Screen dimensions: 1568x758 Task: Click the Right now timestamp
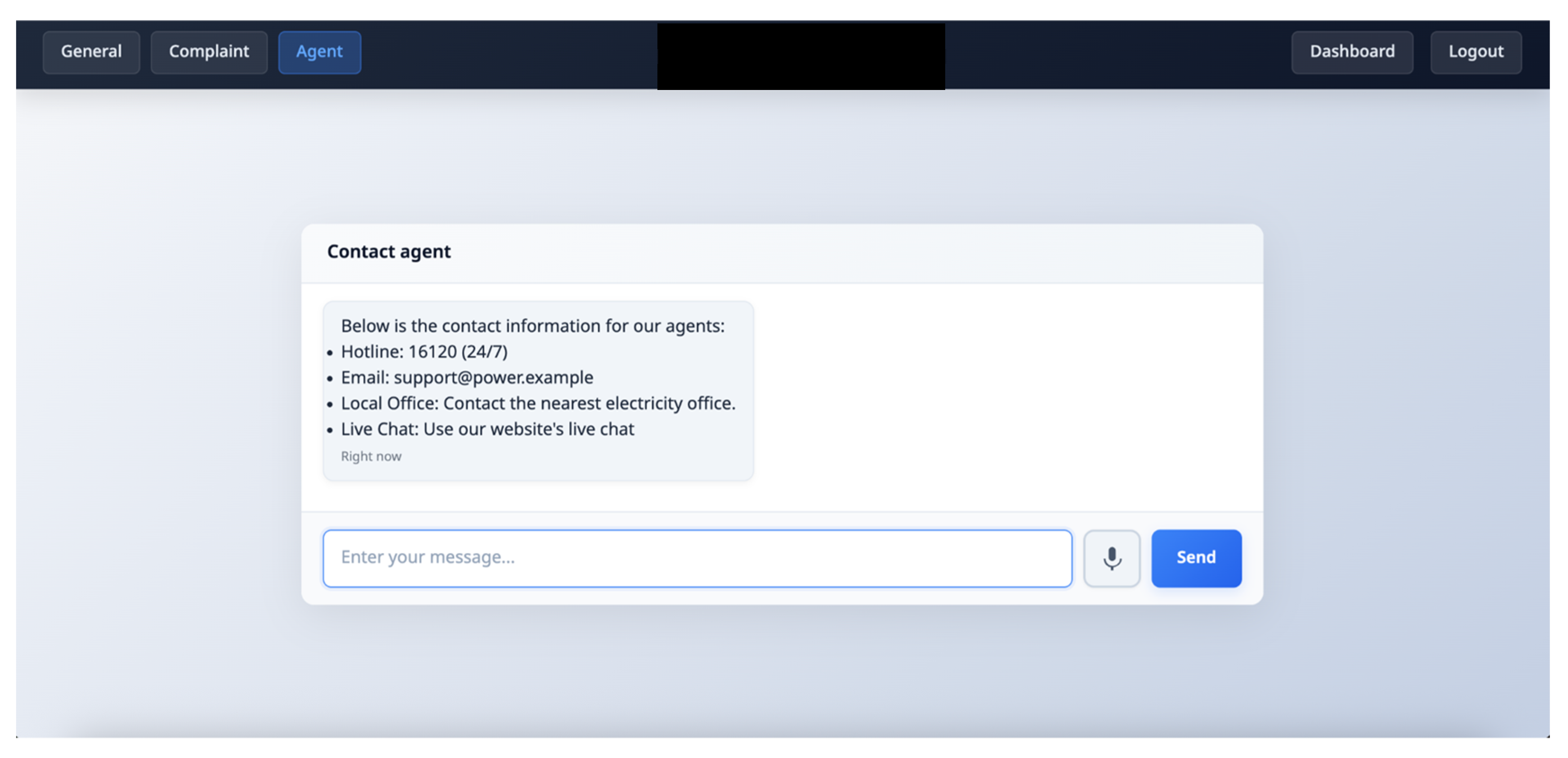pos(371,457)
